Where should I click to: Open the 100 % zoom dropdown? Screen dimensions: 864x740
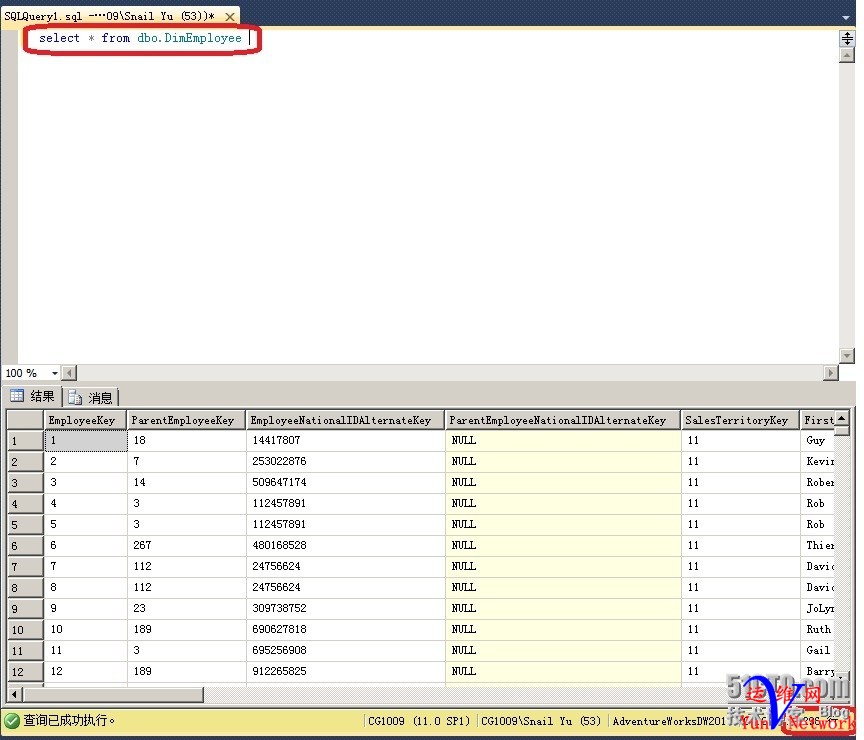55,373
